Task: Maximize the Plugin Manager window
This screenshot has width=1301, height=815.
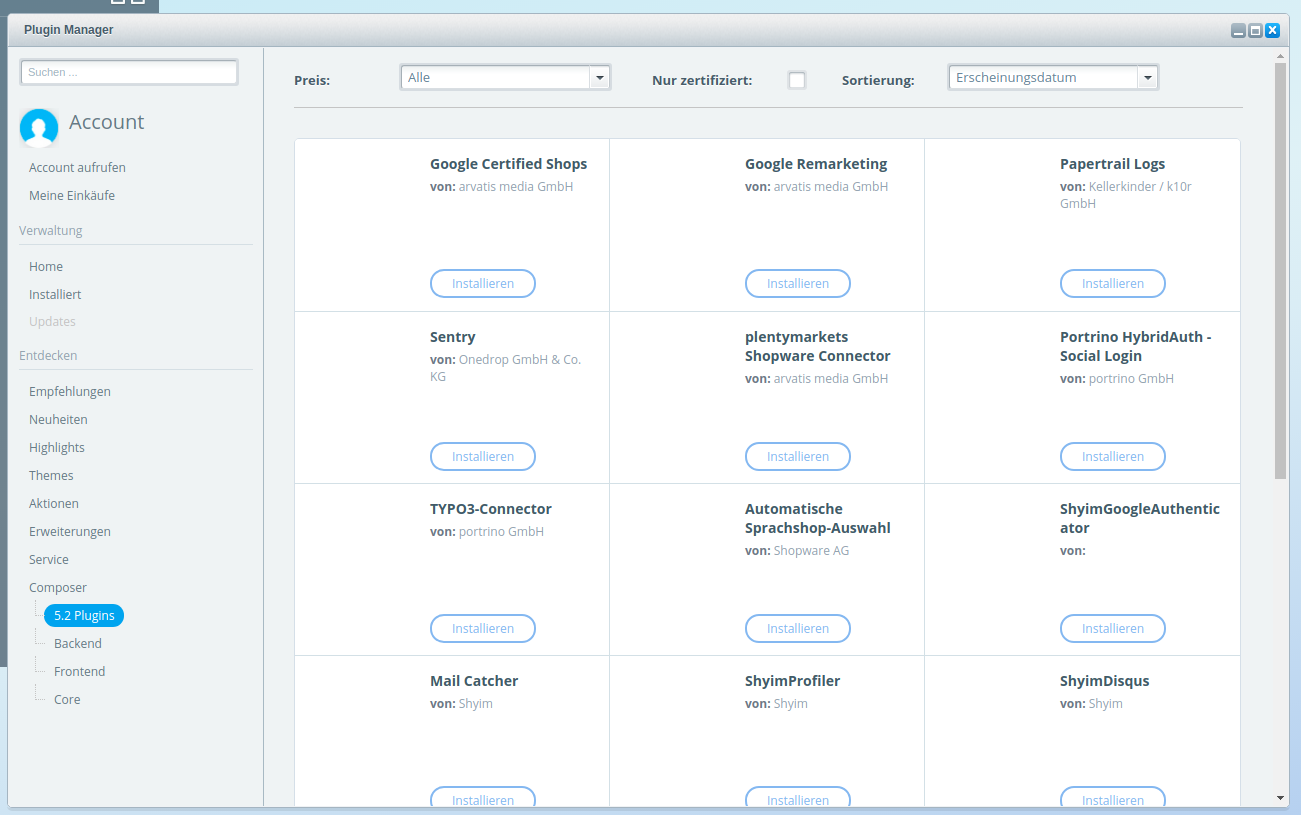Action: tap(1255, 30)
